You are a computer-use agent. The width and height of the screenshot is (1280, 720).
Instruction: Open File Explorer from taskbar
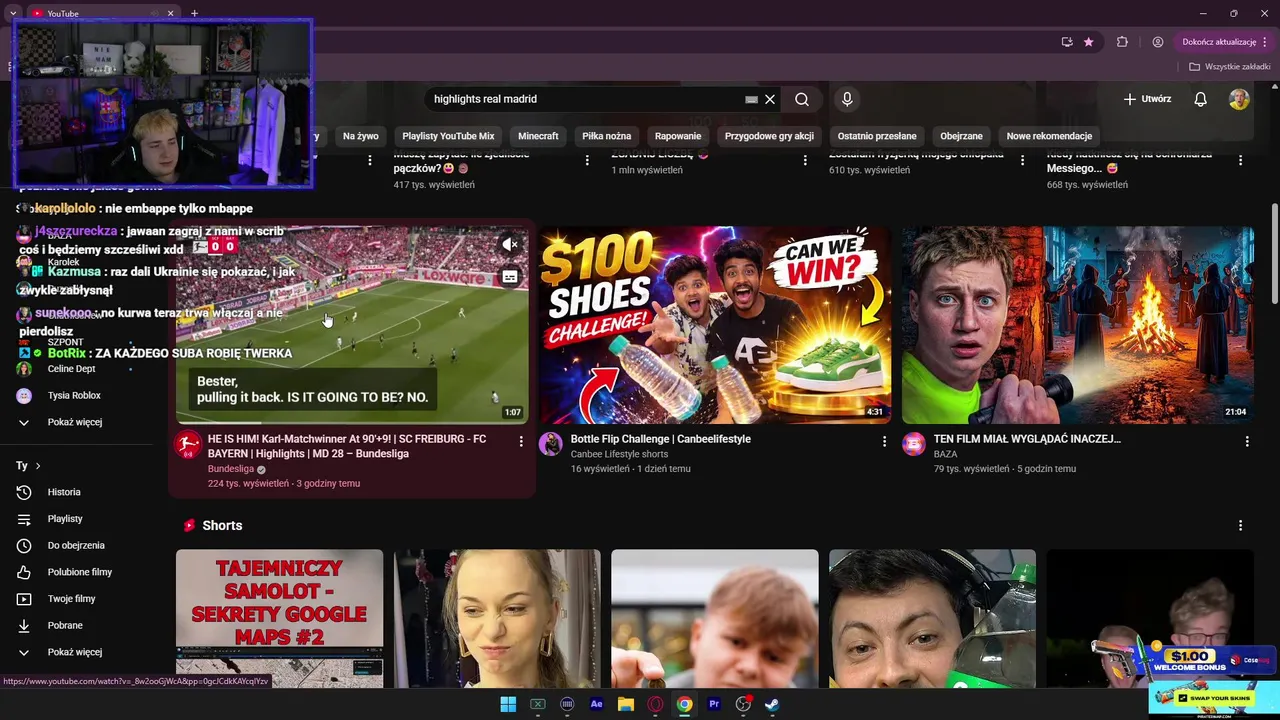pyautogui.click(x=626, y=704)
